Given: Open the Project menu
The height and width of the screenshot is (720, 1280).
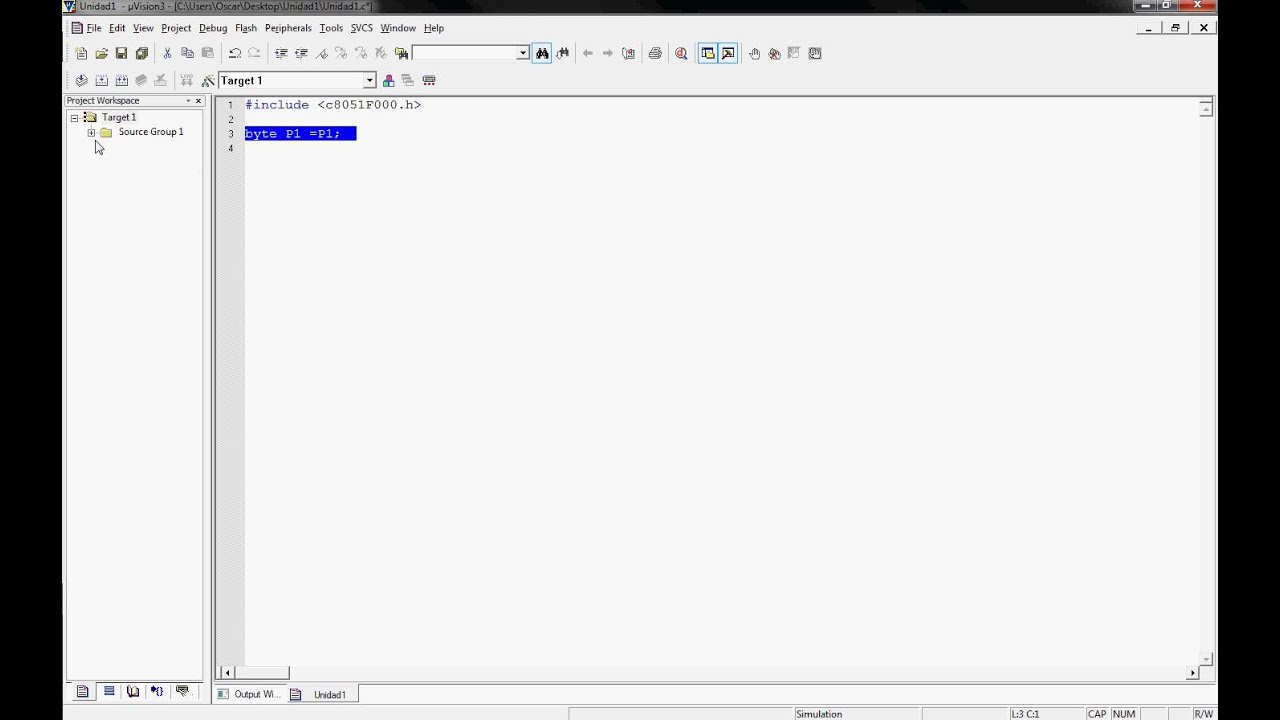Looking at the screenshot, I should (x=176, y=28).
